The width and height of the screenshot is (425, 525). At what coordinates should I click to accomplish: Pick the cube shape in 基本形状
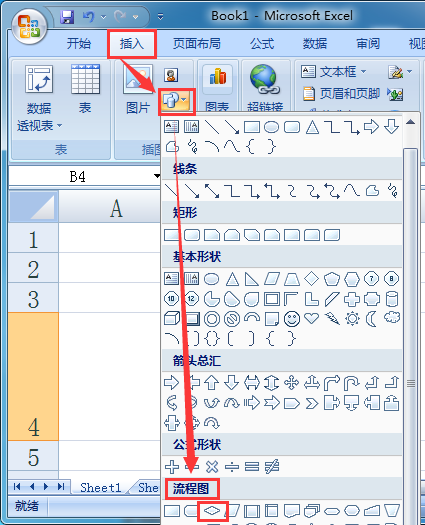172,318
